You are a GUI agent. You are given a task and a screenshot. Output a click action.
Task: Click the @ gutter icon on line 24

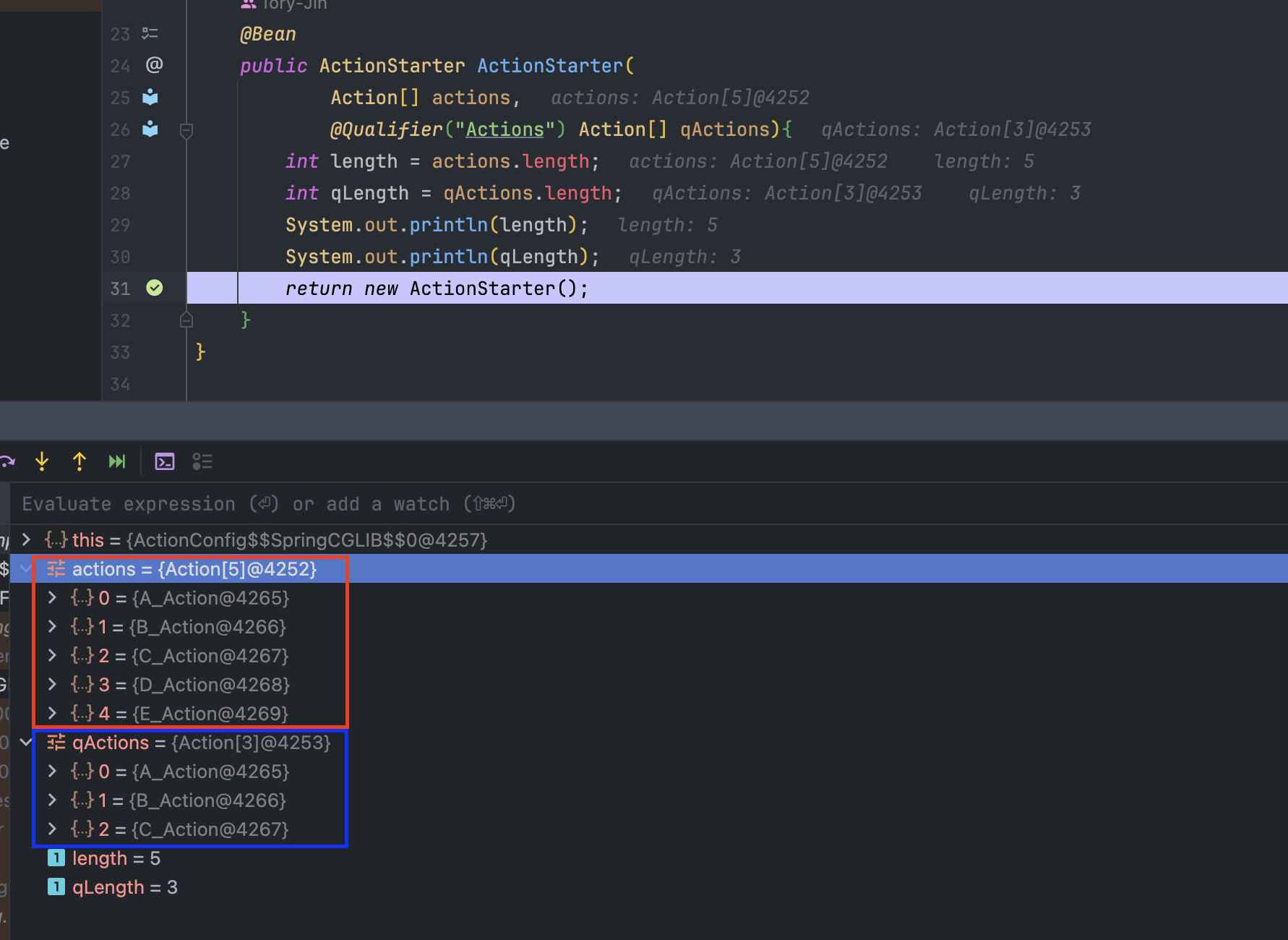pos(154,65)
